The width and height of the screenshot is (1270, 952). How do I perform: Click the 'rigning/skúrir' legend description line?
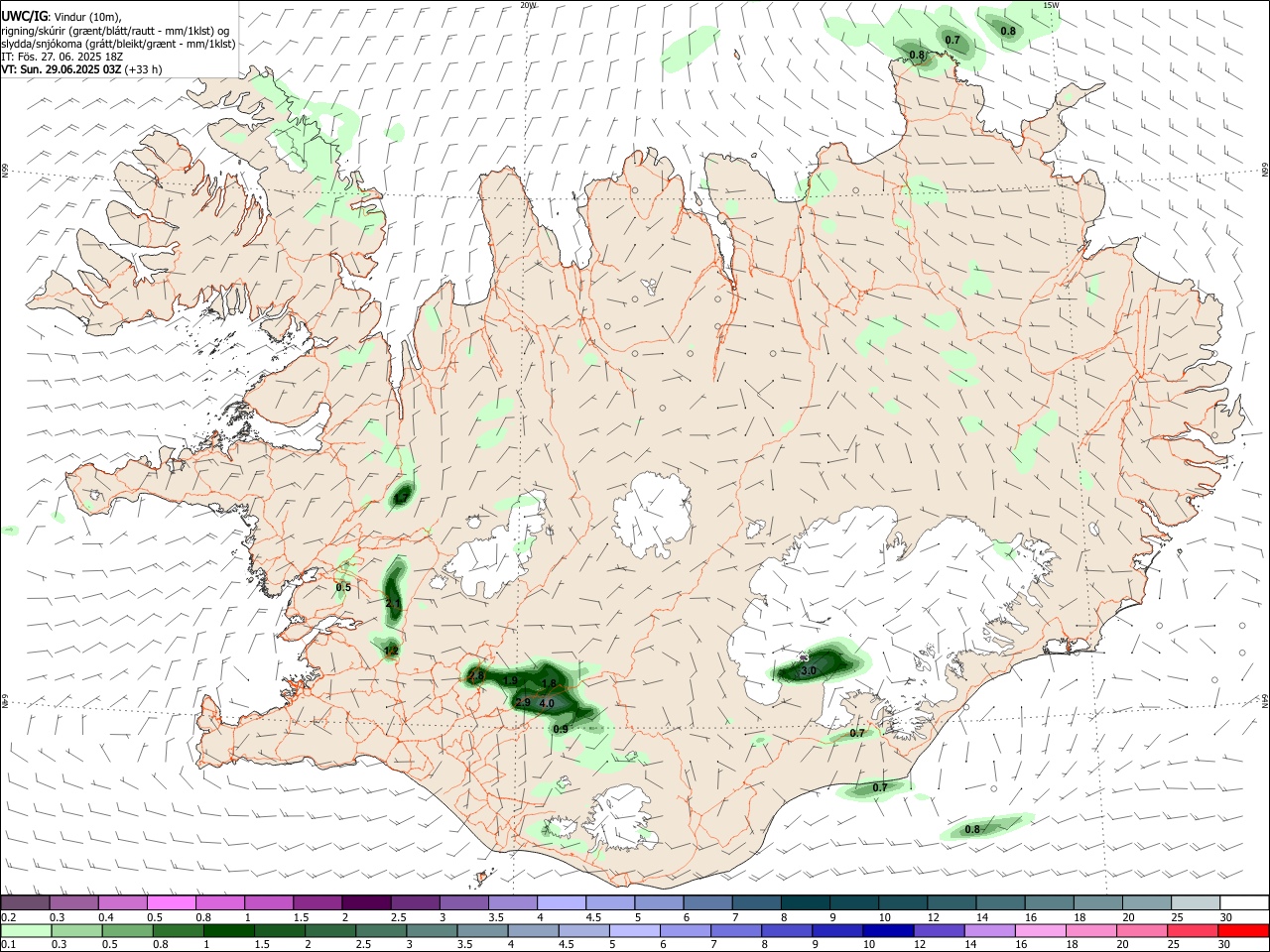[x=115, y=31]
